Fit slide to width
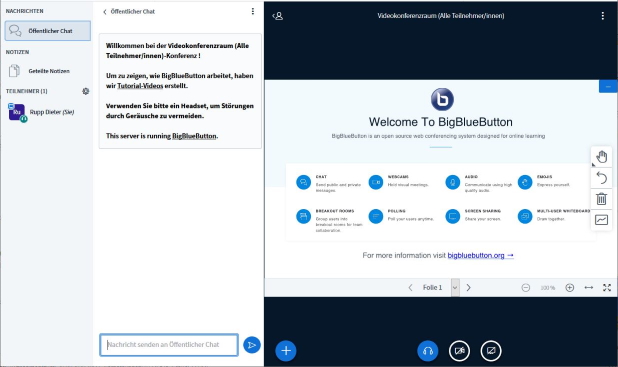Screen dimensions: 618x367 coord(589,288)
